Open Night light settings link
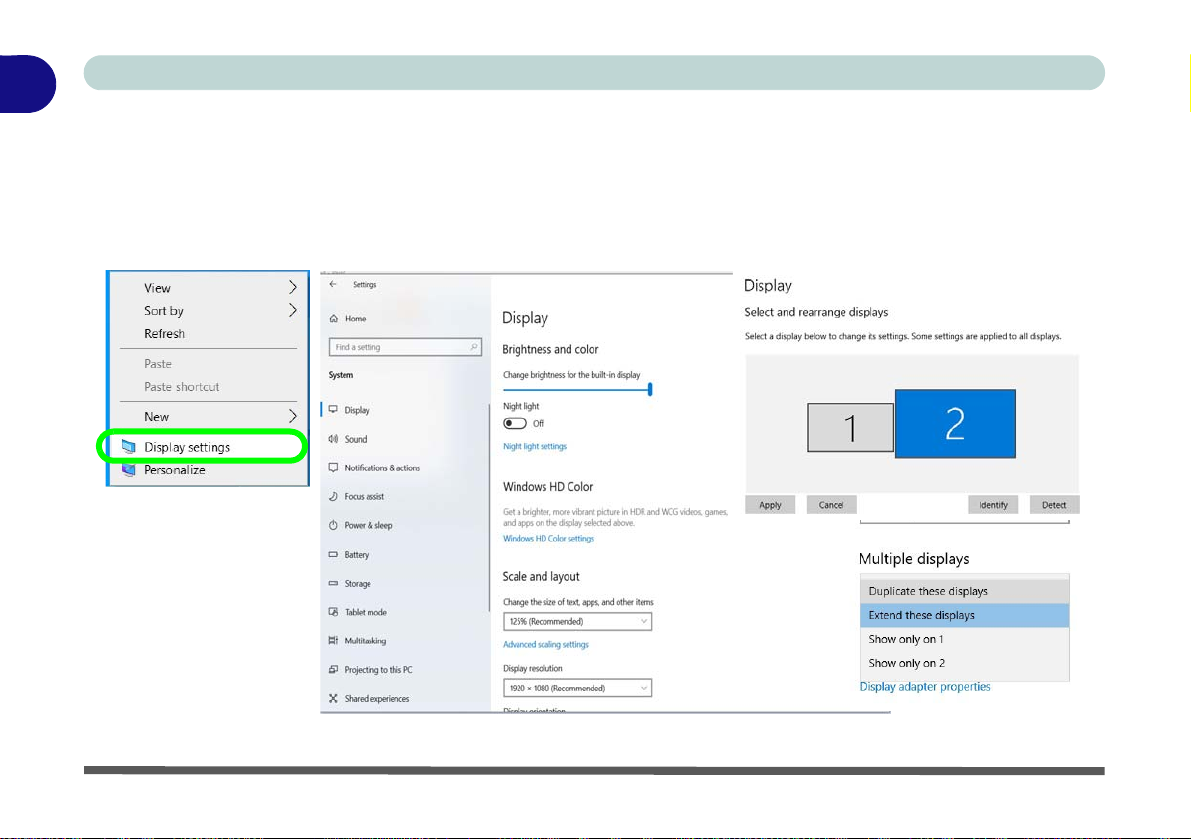Image resolution: width=1191 pixels, height=839 pixels. 535,446
